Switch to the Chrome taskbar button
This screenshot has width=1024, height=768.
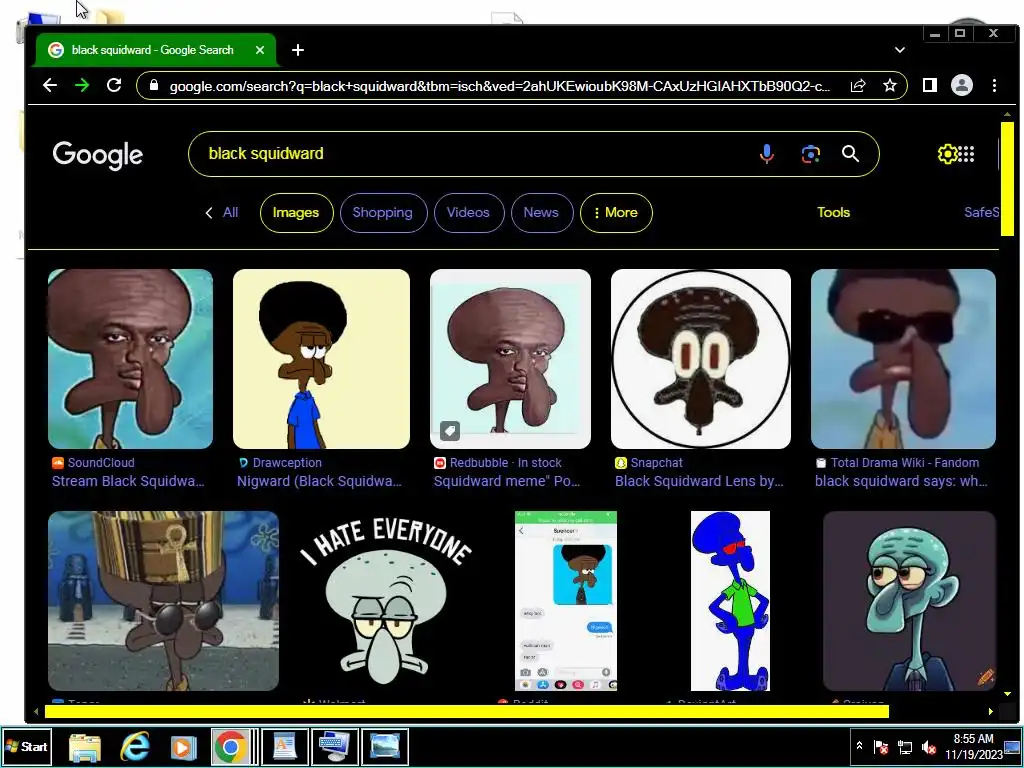231,746
